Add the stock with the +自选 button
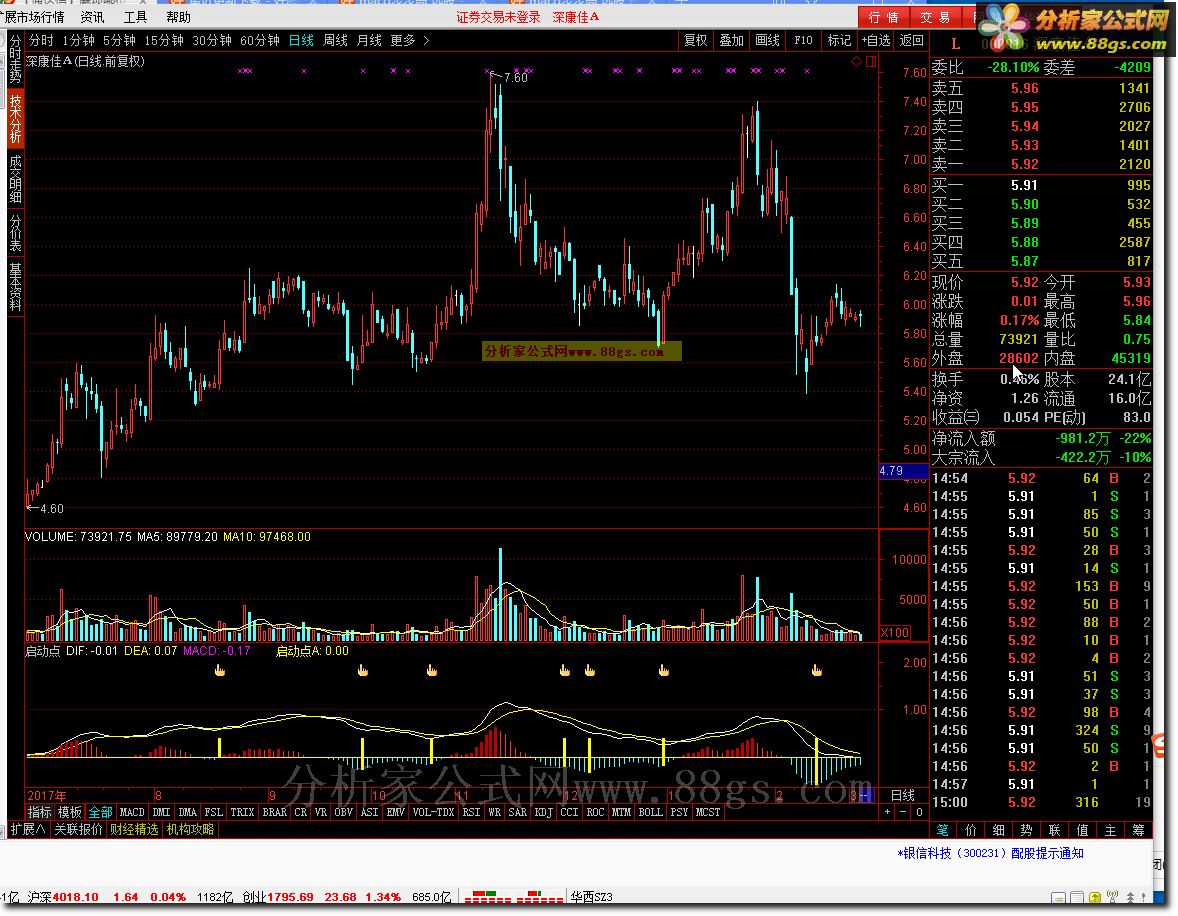The height and width of the screenshot is (916, 1178). (875, 40)
